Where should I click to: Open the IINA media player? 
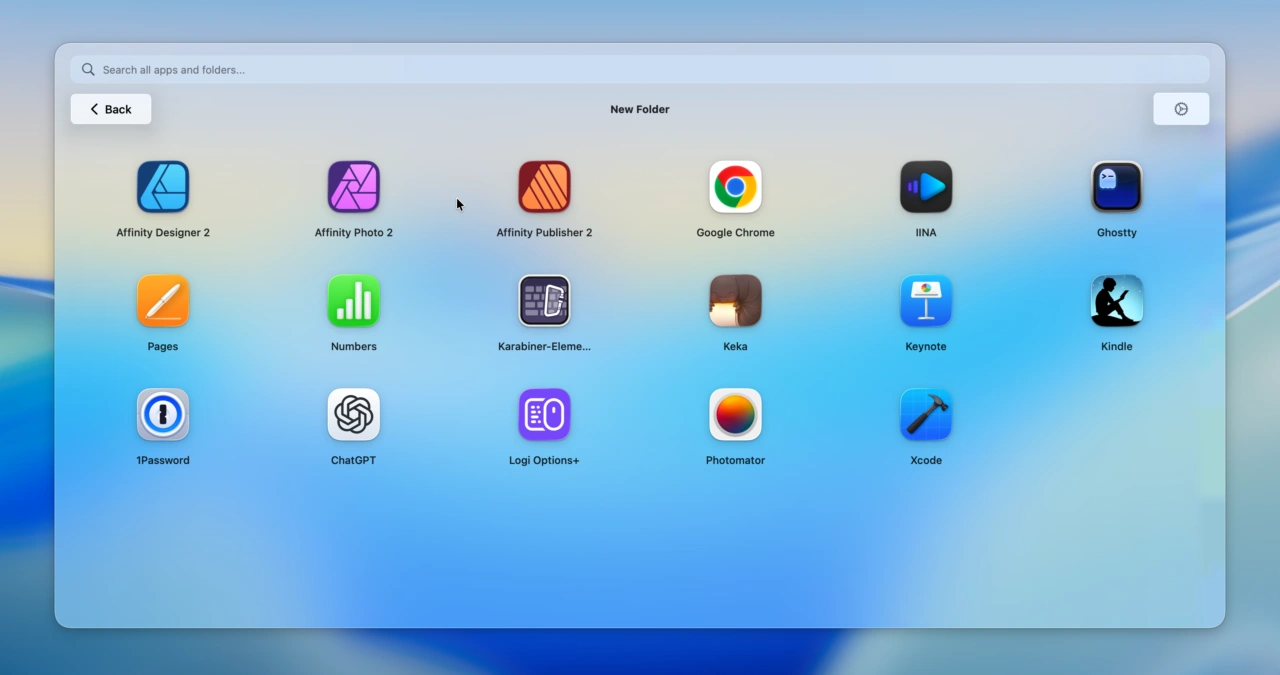click(926, 187)
